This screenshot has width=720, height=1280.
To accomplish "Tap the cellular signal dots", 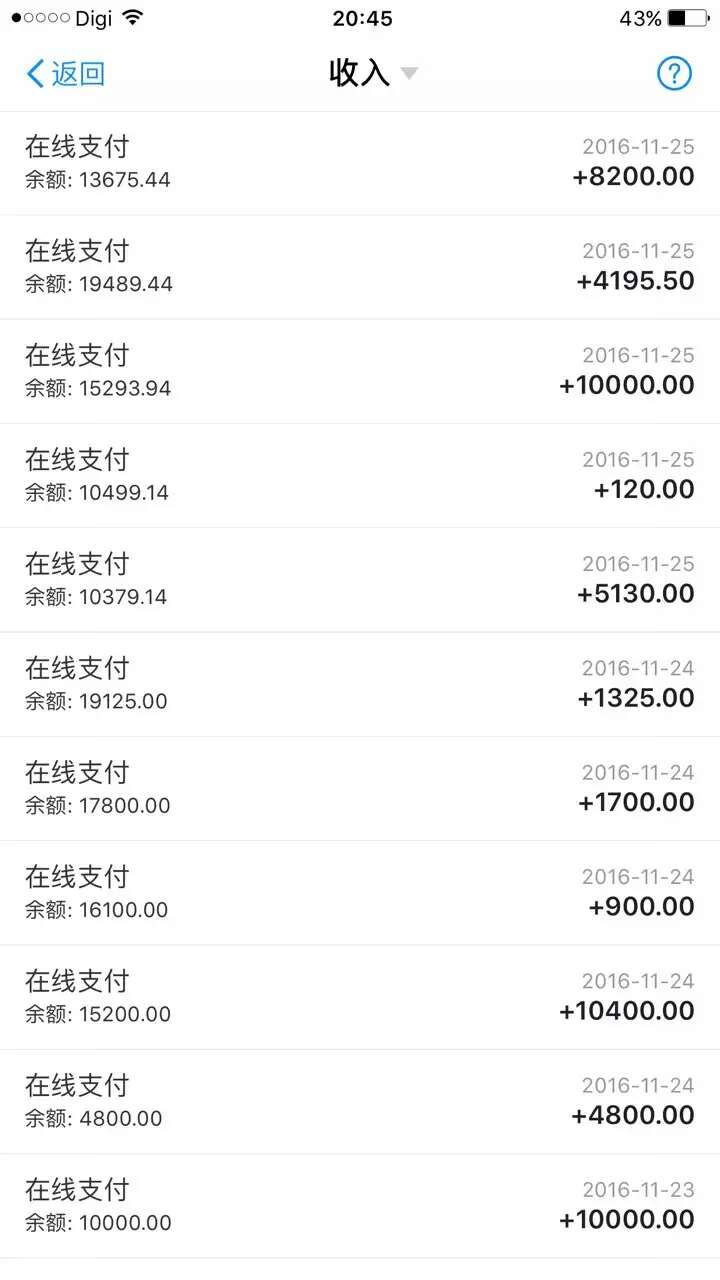I will pyautogui.click(x=40, y=18).
